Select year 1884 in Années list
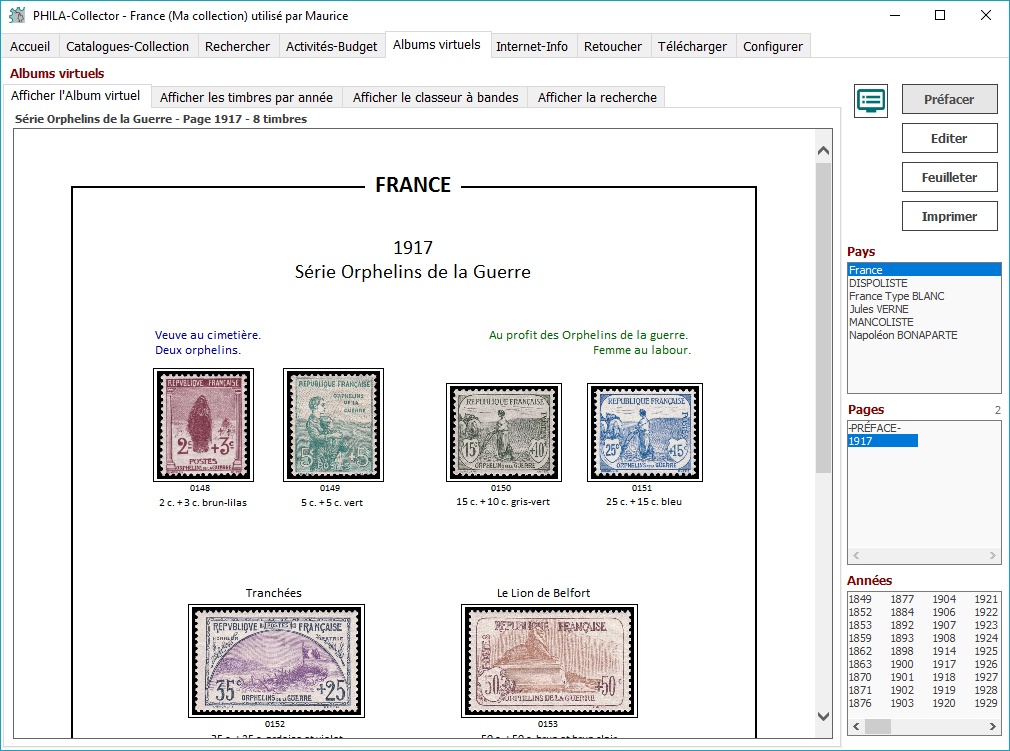 click(x=902, y=612)
